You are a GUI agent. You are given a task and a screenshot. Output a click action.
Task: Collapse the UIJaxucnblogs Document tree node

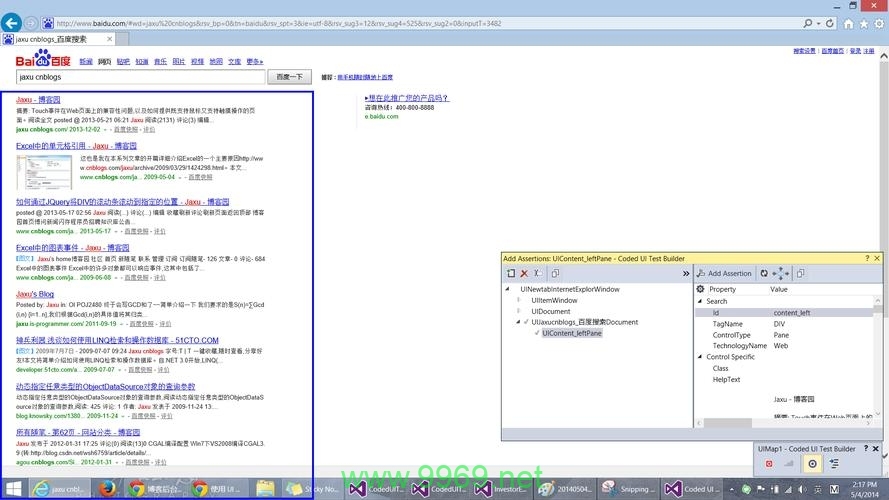click(x=518, y=322)
